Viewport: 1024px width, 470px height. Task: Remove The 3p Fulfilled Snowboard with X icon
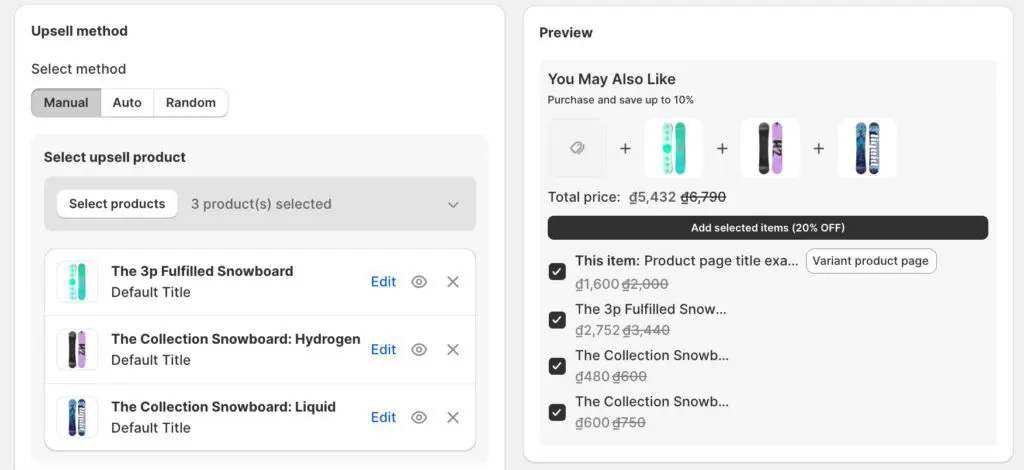[x=453, y=282]
